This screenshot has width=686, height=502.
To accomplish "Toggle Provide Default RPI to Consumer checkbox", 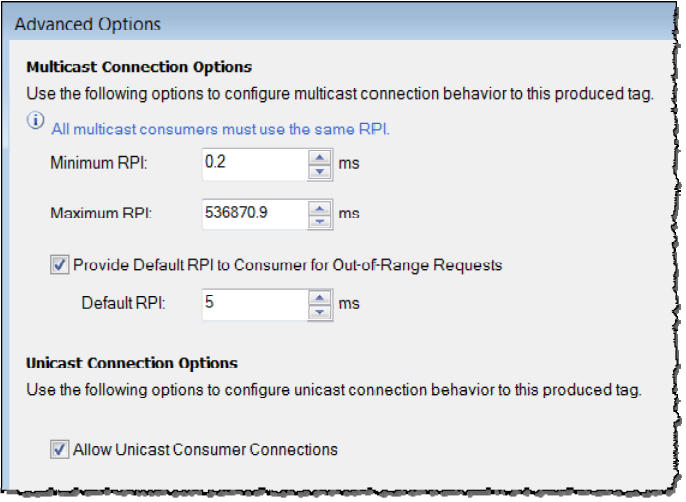I will coord(59,265).
